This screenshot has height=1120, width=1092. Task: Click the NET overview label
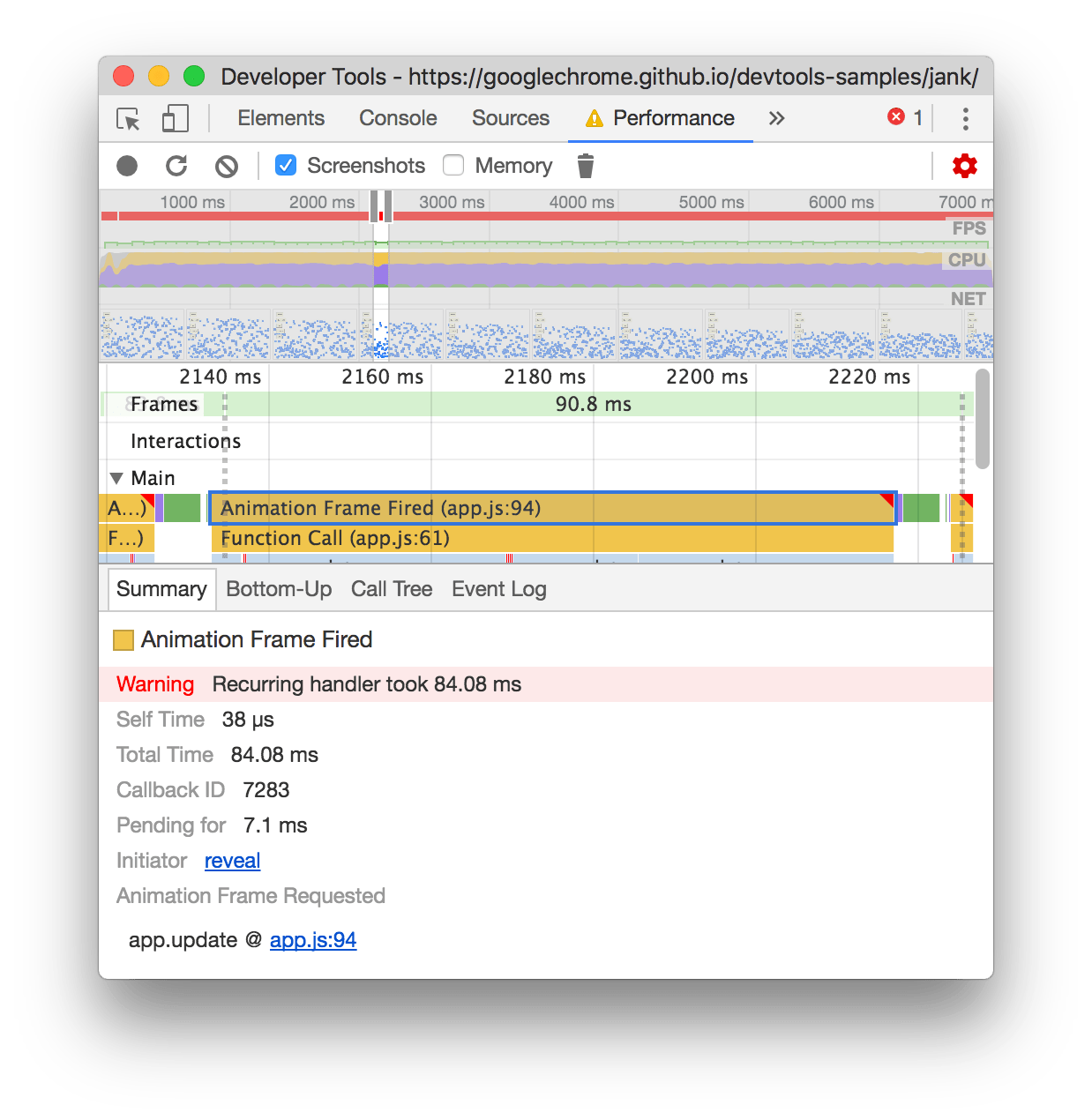coord(968,299)
